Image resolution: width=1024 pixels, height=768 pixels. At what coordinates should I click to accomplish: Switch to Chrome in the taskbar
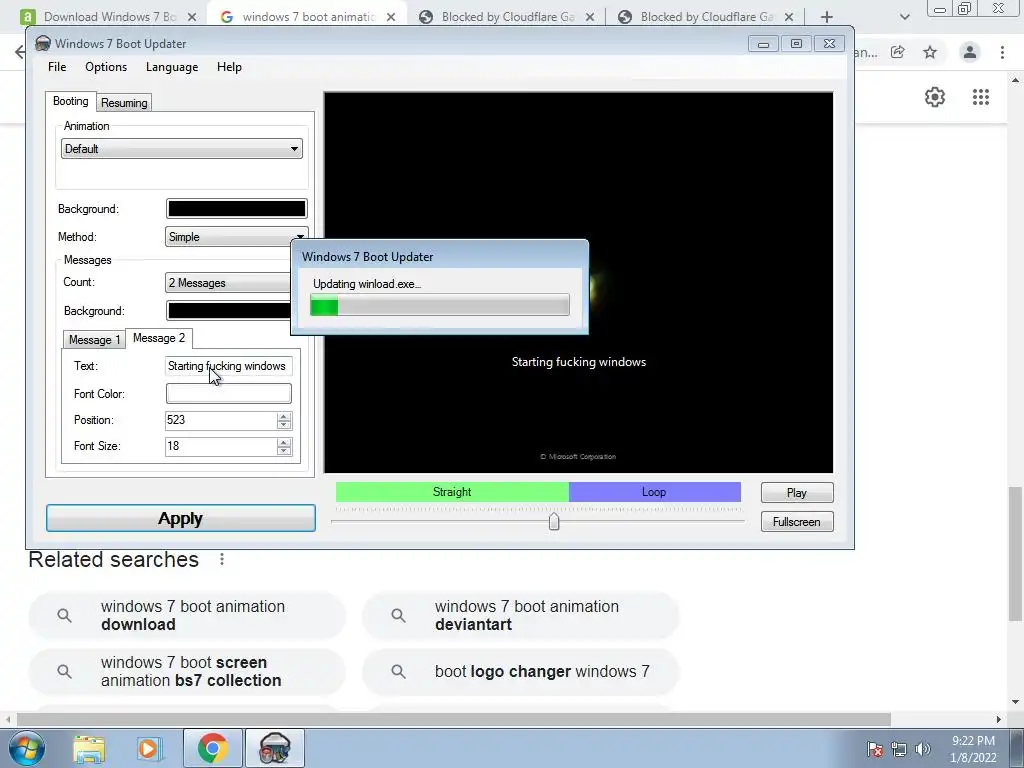pos(212,748)
